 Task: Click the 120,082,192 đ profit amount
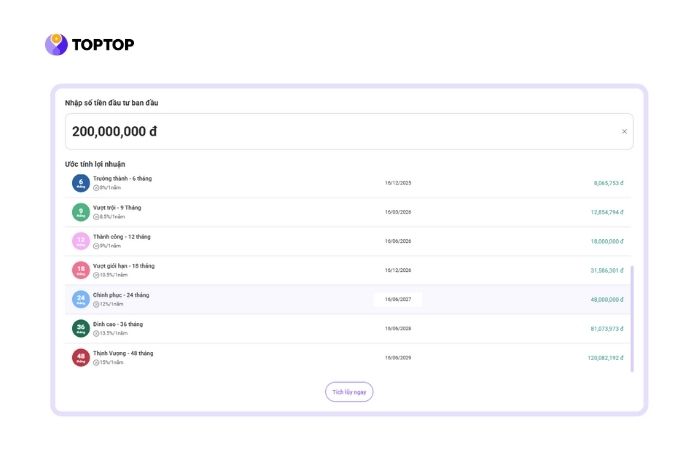(x=604, y=357)
